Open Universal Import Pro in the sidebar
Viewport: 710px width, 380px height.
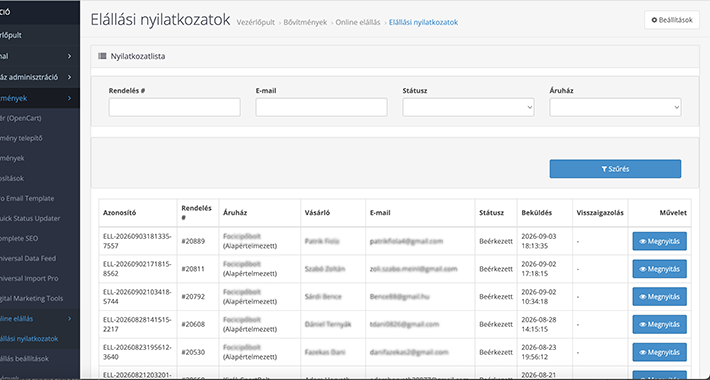(29, 279)
